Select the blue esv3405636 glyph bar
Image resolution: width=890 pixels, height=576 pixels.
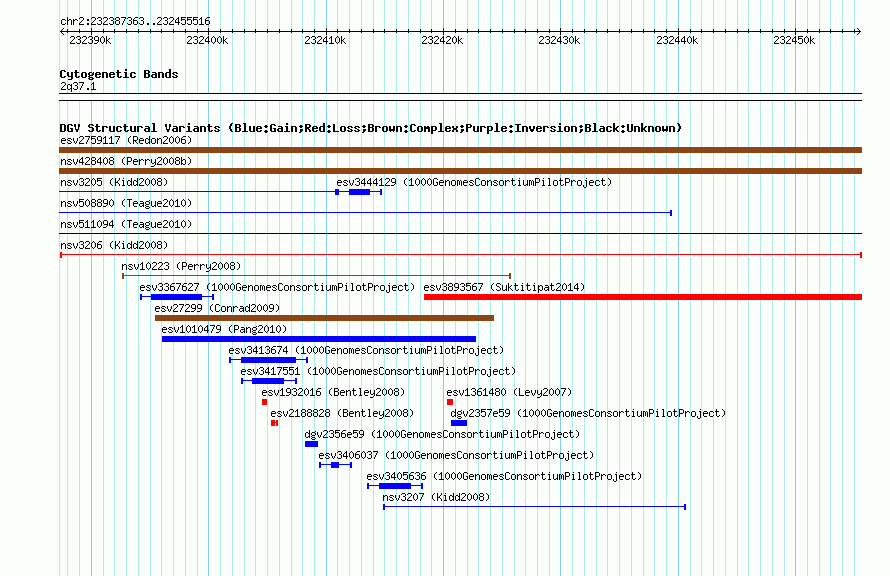click(395, 486)
